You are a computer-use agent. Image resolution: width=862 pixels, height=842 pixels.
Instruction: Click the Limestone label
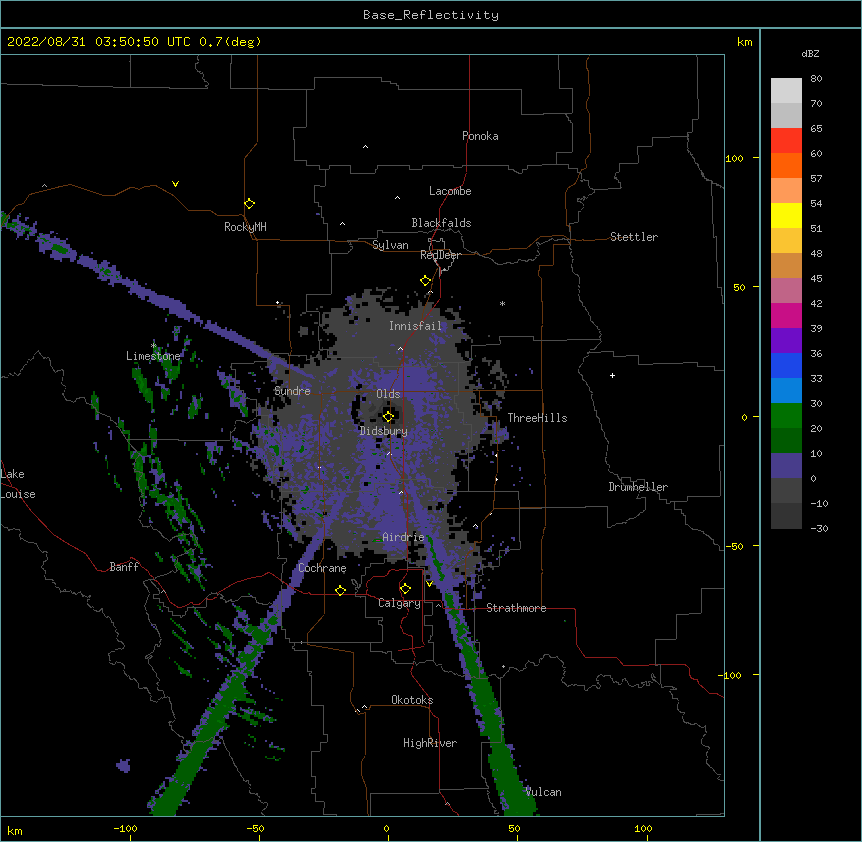coord(153,356)
